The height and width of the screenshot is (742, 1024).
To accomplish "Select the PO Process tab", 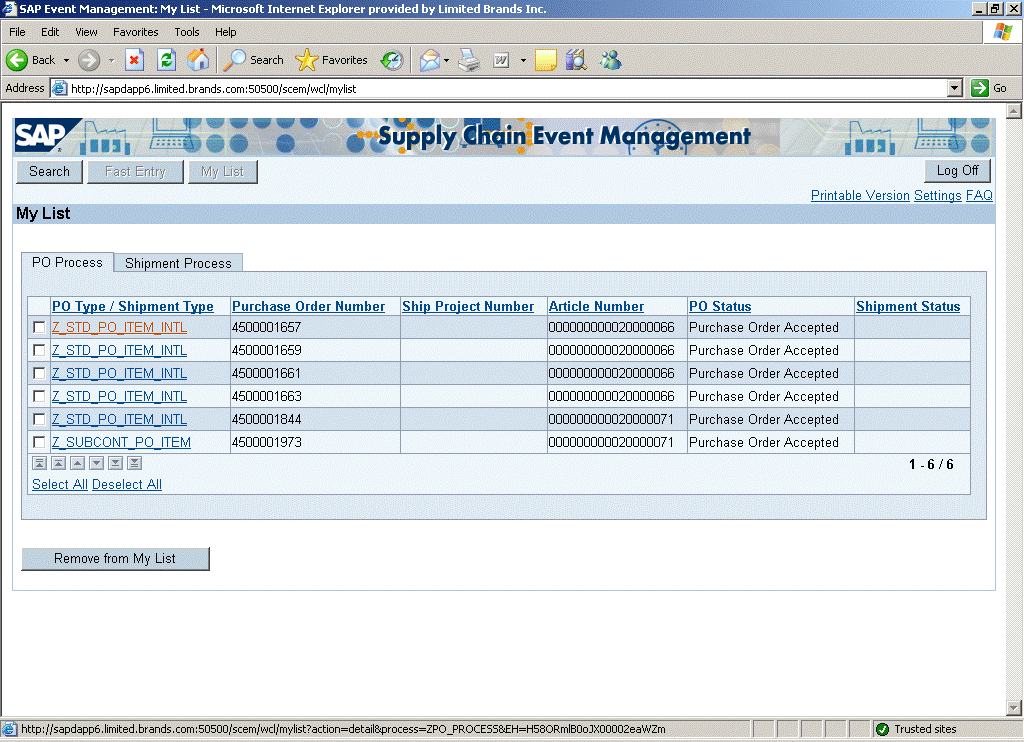I will (67, 263).
